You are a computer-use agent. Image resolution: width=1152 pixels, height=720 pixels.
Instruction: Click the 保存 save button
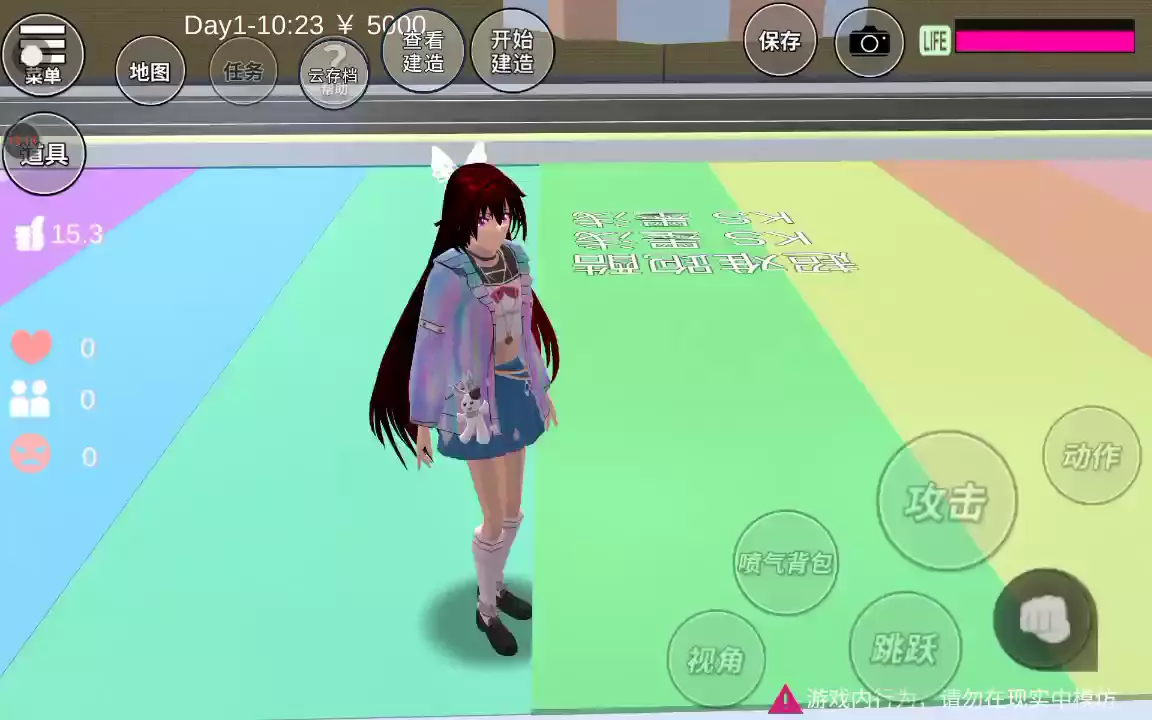coord(780,41)
